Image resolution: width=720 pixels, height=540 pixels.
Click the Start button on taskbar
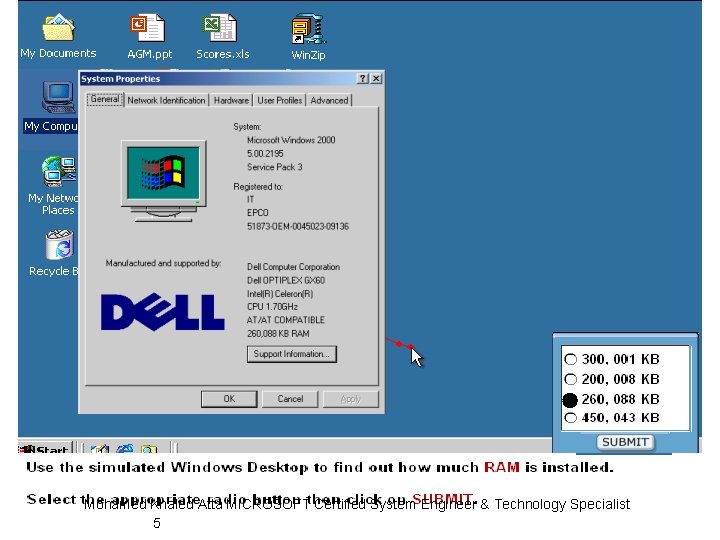click(x=45, y=449)
